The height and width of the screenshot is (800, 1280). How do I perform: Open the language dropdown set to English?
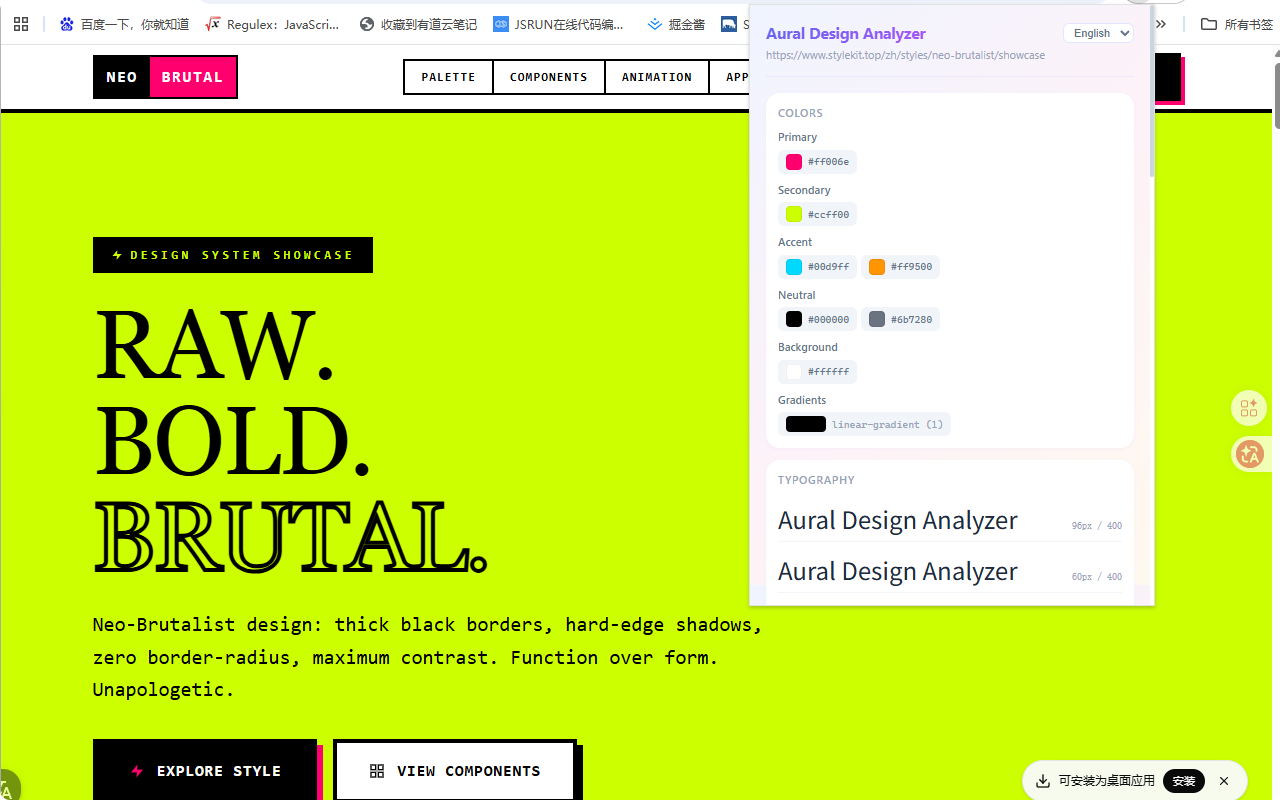point(1098,33)
